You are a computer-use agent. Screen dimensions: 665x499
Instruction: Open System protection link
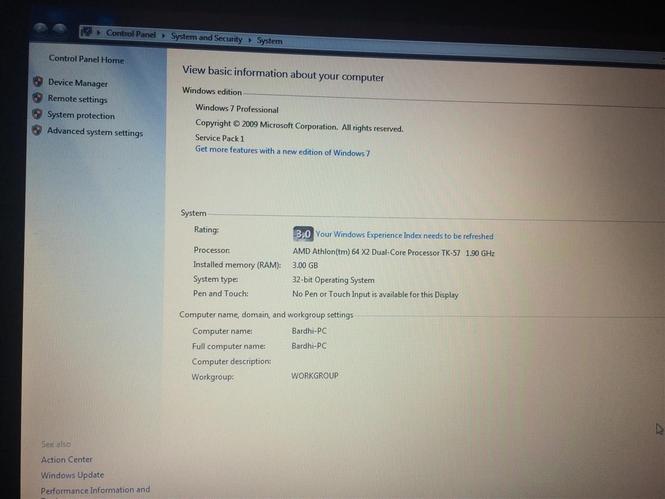pyautogui.click(x=81, y=115)
